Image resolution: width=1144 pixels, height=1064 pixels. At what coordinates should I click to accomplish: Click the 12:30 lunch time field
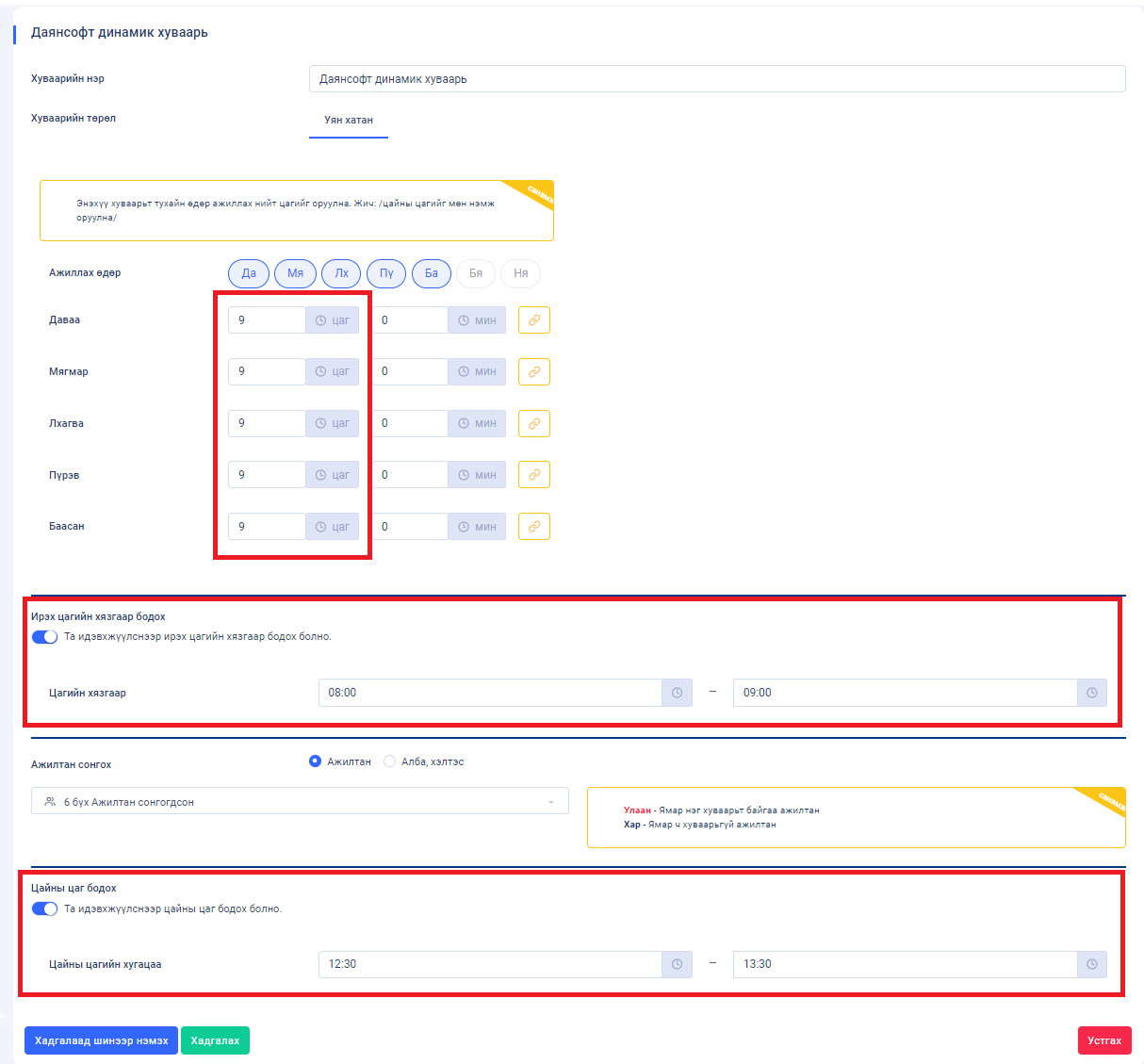coord(490,964)
